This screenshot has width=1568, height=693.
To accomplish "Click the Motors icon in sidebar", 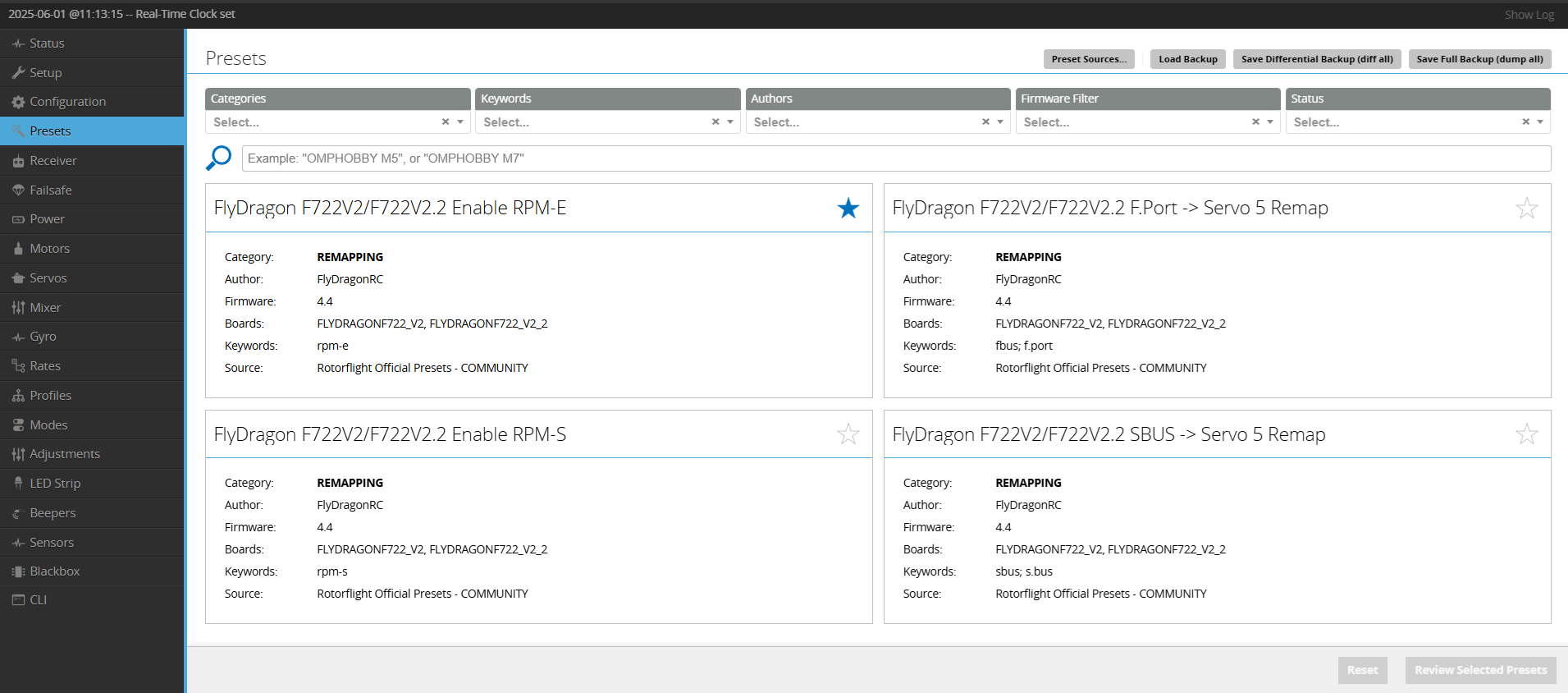I will coord(18,249).
